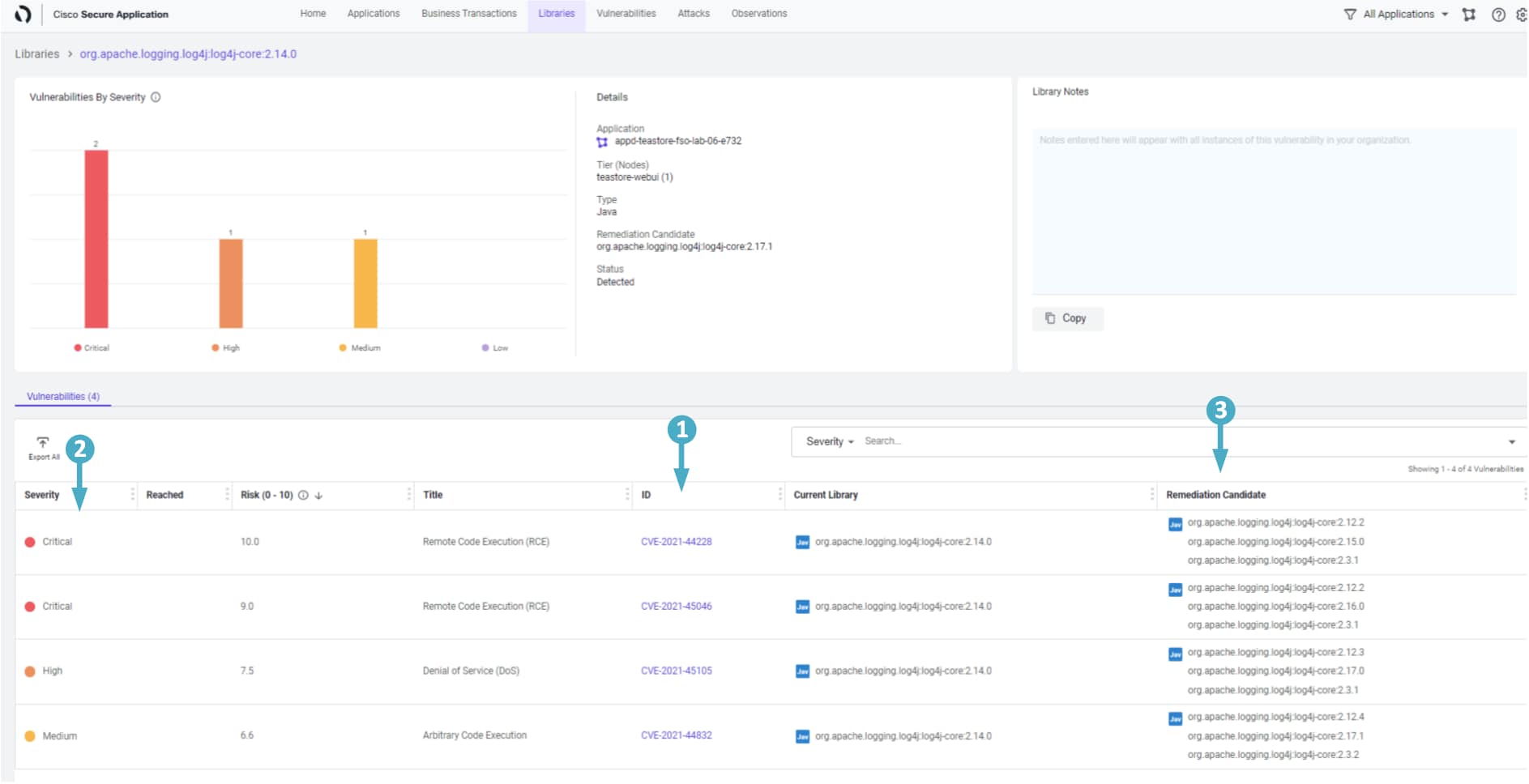Click the red Critical bar in chart
1529x784 pixels.
point(96,239)
